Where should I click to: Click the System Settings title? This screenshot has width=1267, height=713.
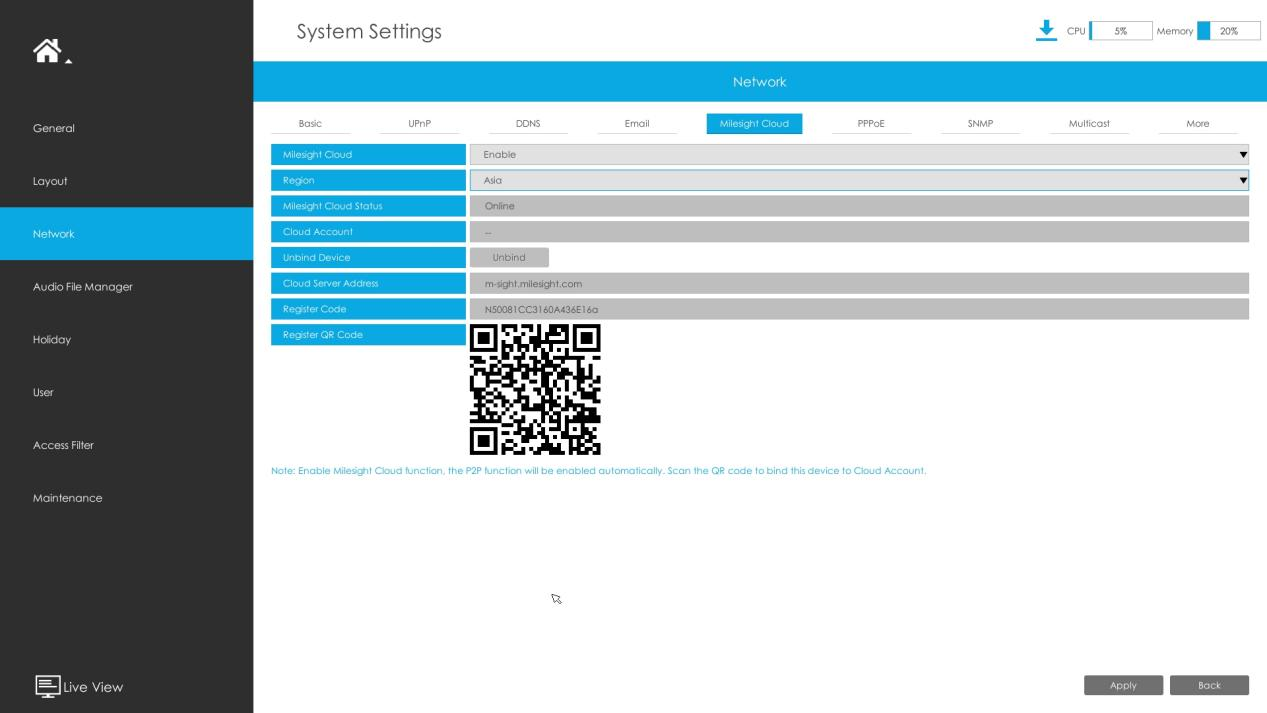(369, 31)
